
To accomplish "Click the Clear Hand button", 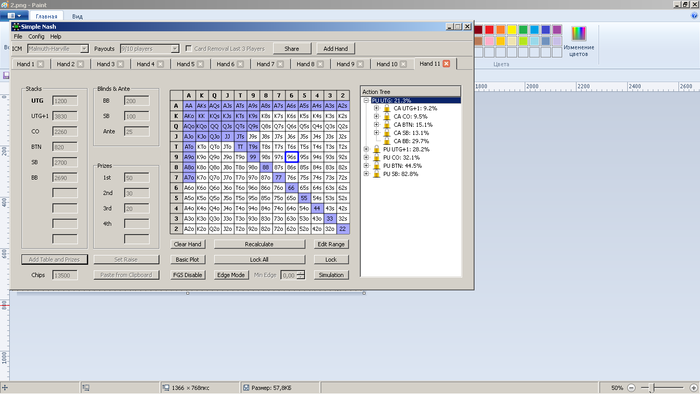I will point(188,244).
